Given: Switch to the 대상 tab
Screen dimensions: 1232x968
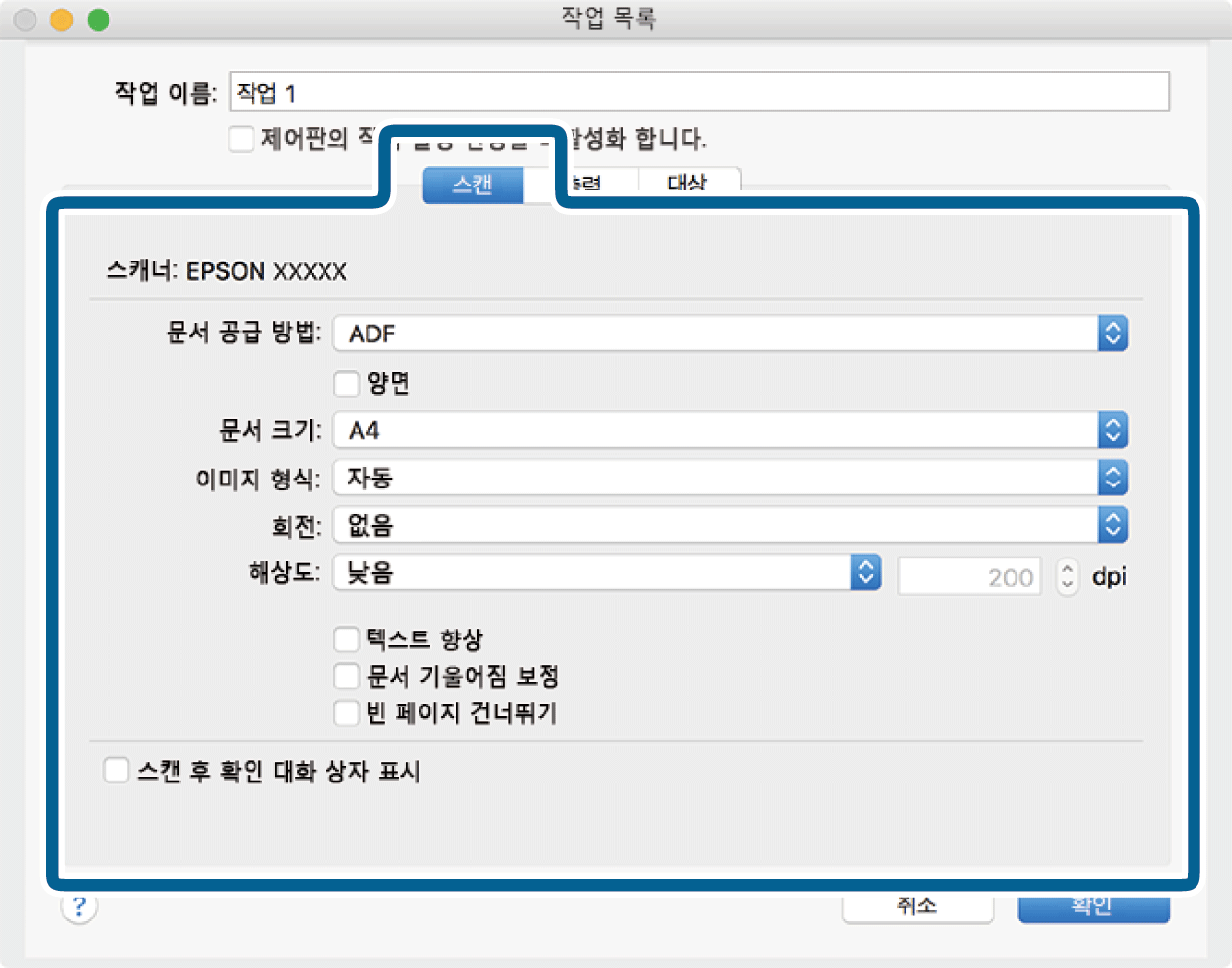Looking at the screenshot, I should point(688,183).
